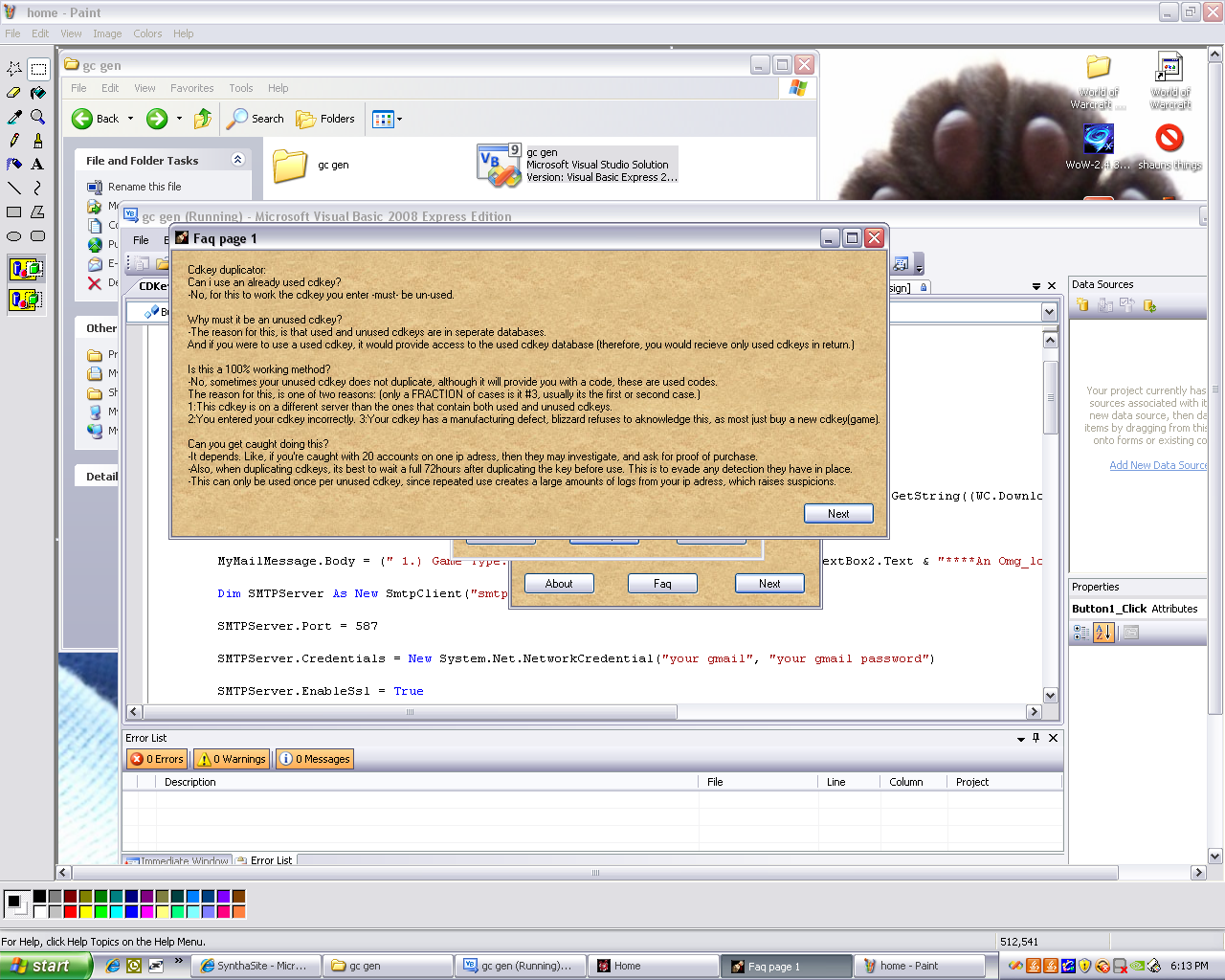
Task: Open the Error List window position dropdown
Action: pos(1021,739)
